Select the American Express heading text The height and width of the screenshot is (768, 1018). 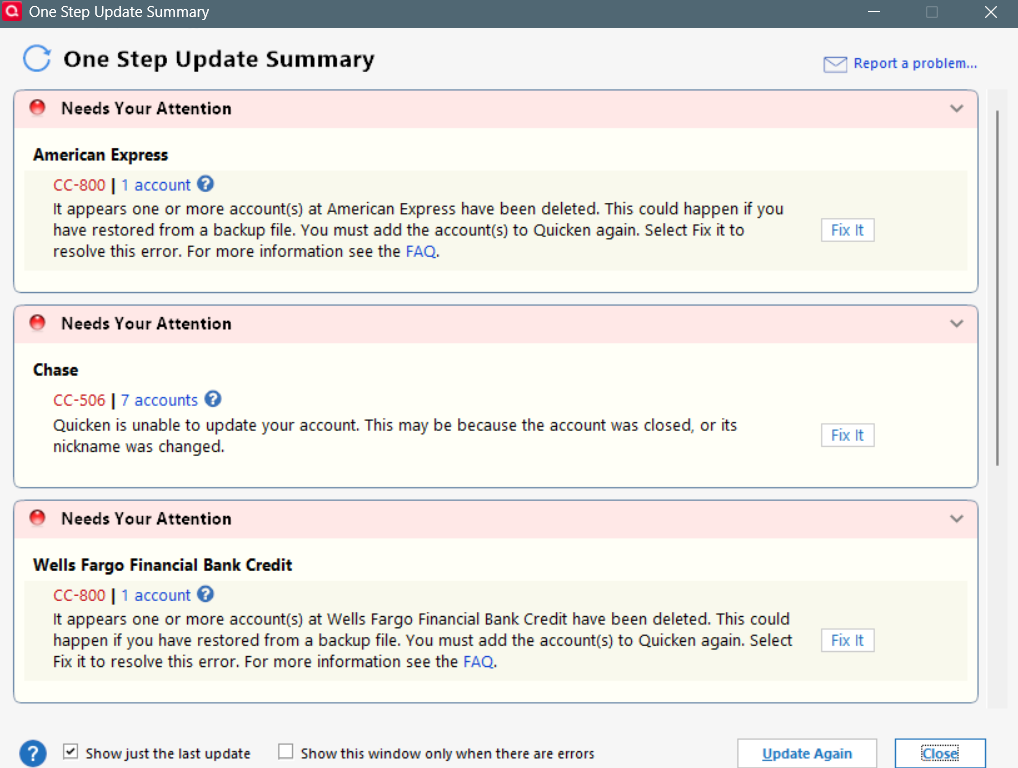click(101, 155)
